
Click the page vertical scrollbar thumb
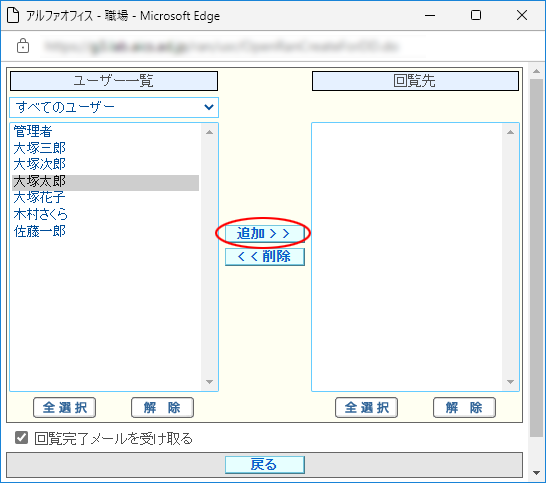[536, 258]
